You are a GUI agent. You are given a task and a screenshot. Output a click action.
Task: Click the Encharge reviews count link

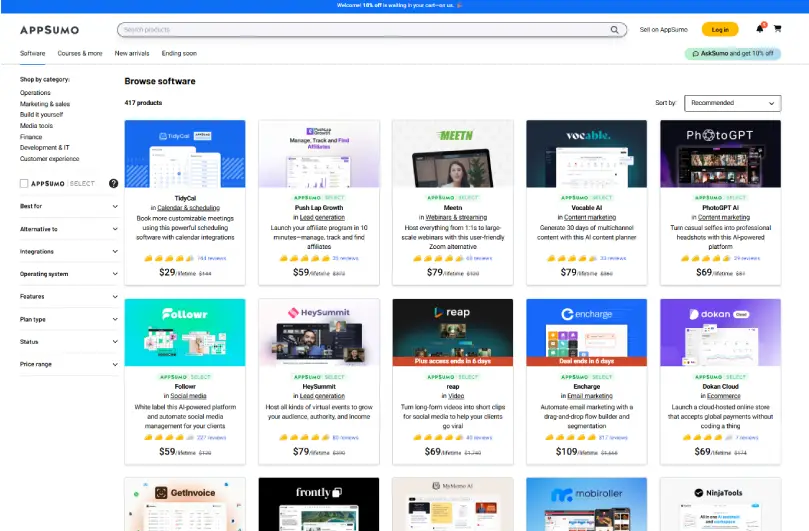click(613, 438)
